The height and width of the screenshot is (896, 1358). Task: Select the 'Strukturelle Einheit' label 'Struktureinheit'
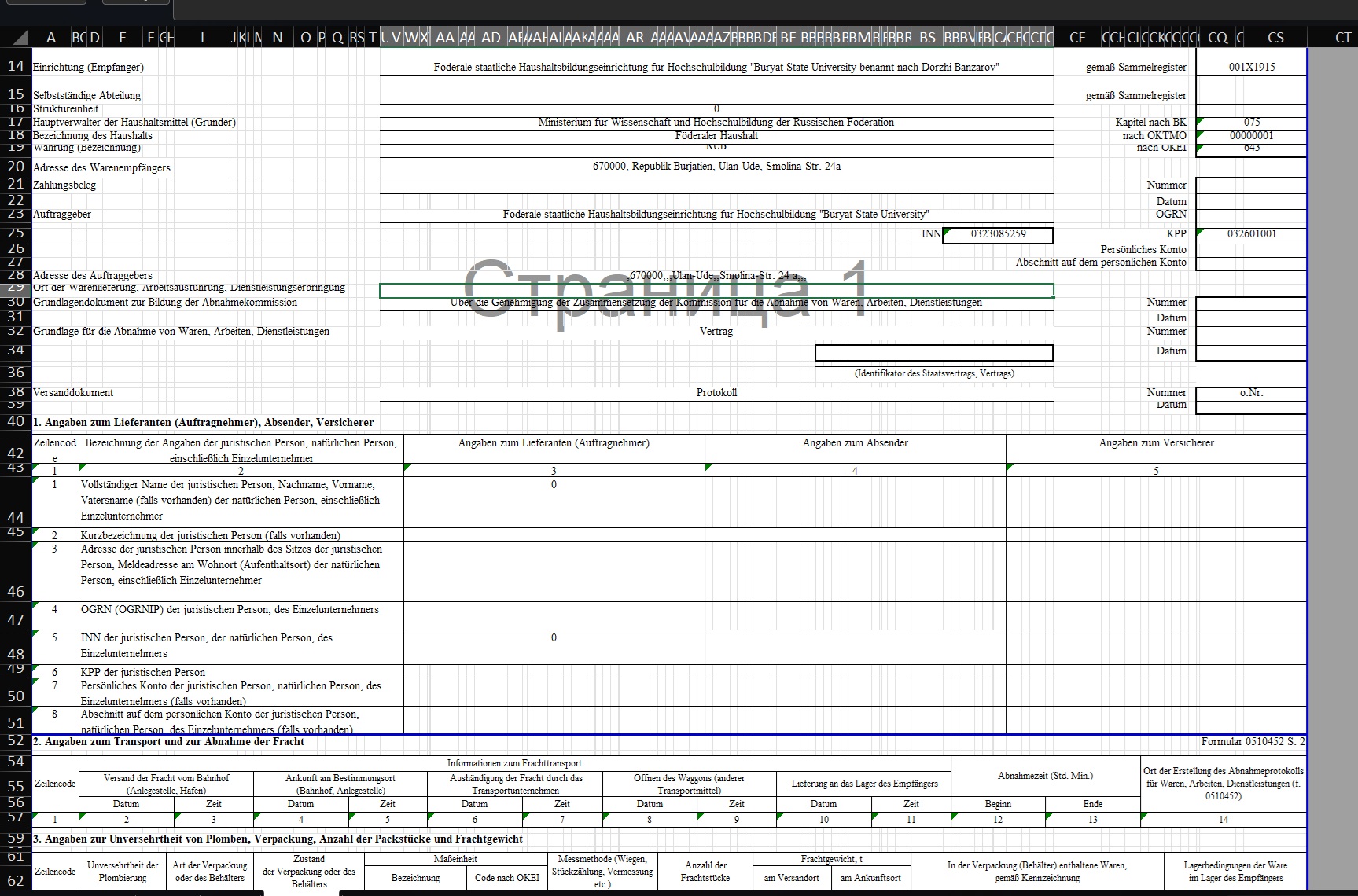[x=66, y=109]
